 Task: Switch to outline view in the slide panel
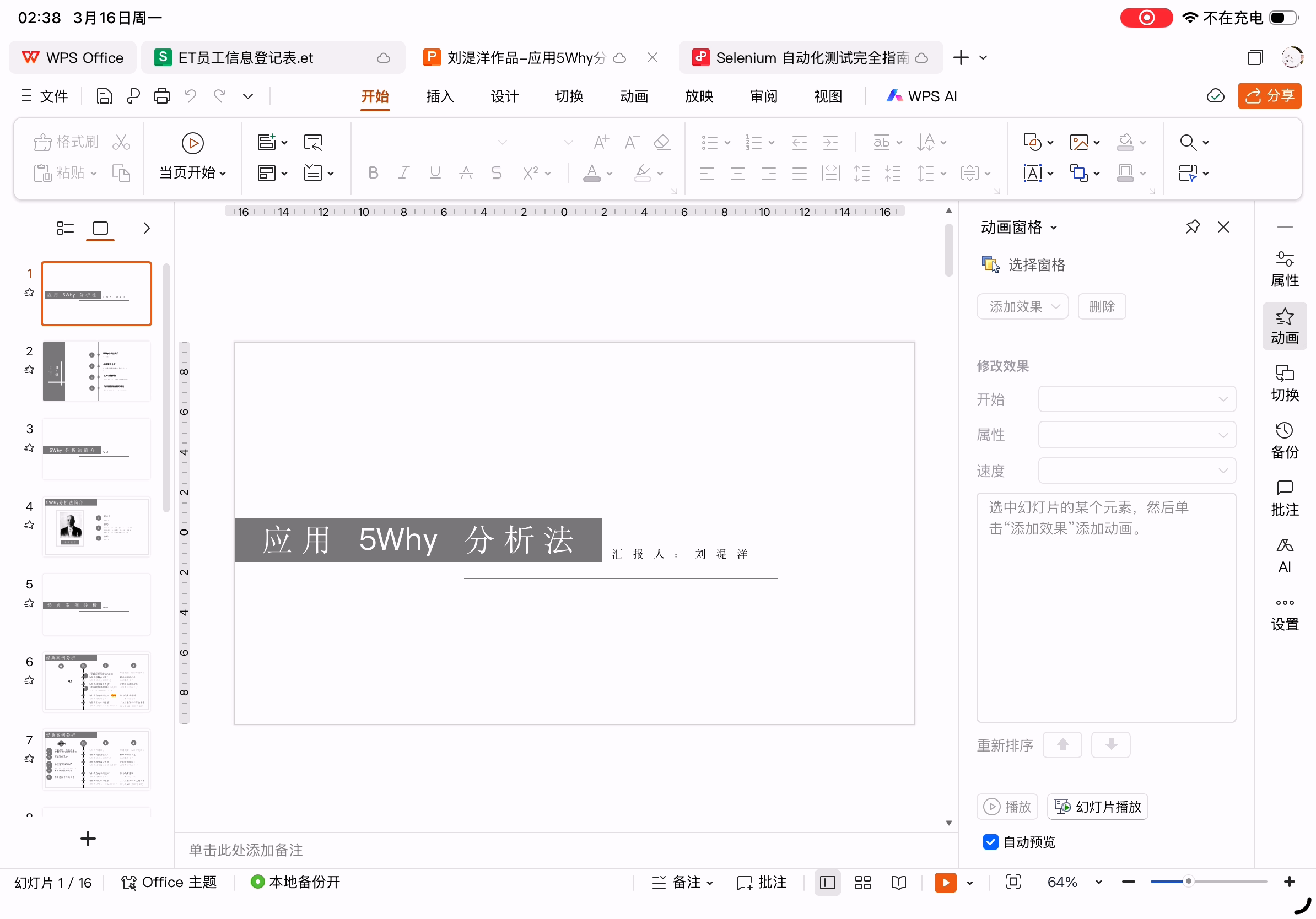pyautogui.click(x=66, y=228)
